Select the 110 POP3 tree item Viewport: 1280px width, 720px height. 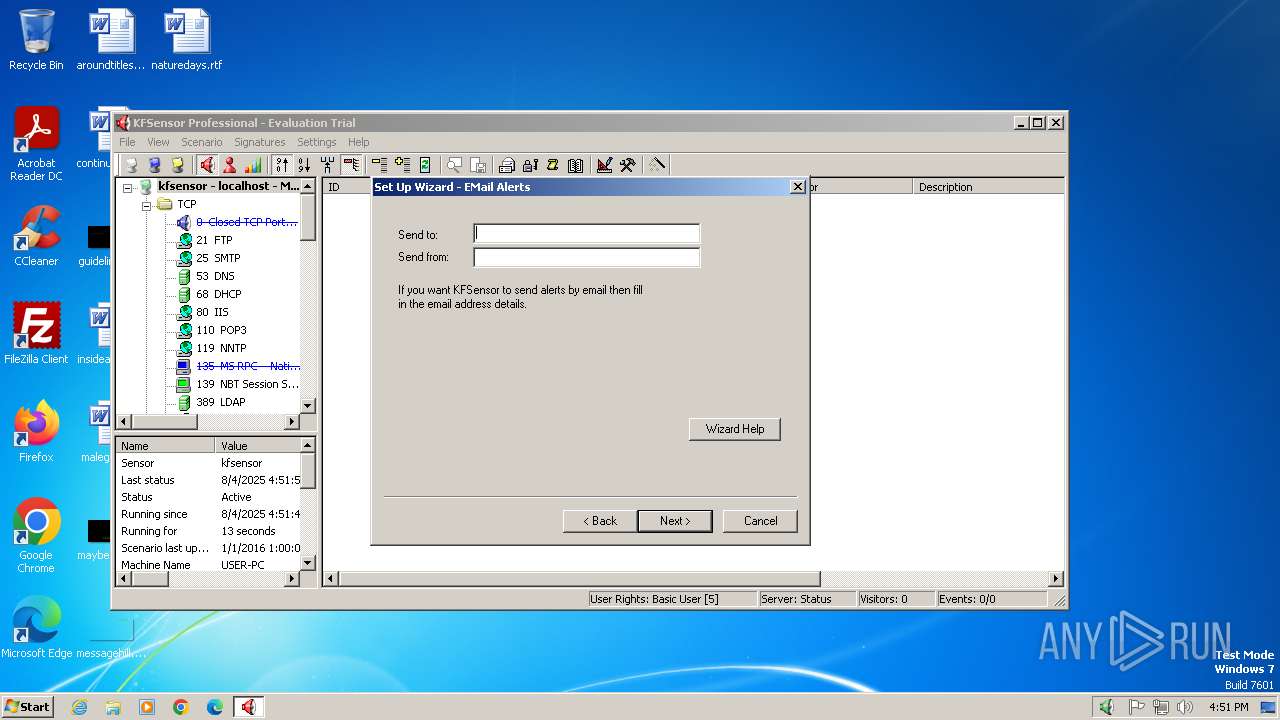[221, 330]
